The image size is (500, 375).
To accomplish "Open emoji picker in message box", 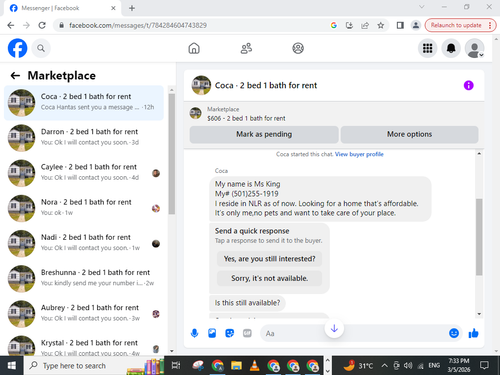I will [454, 333].
